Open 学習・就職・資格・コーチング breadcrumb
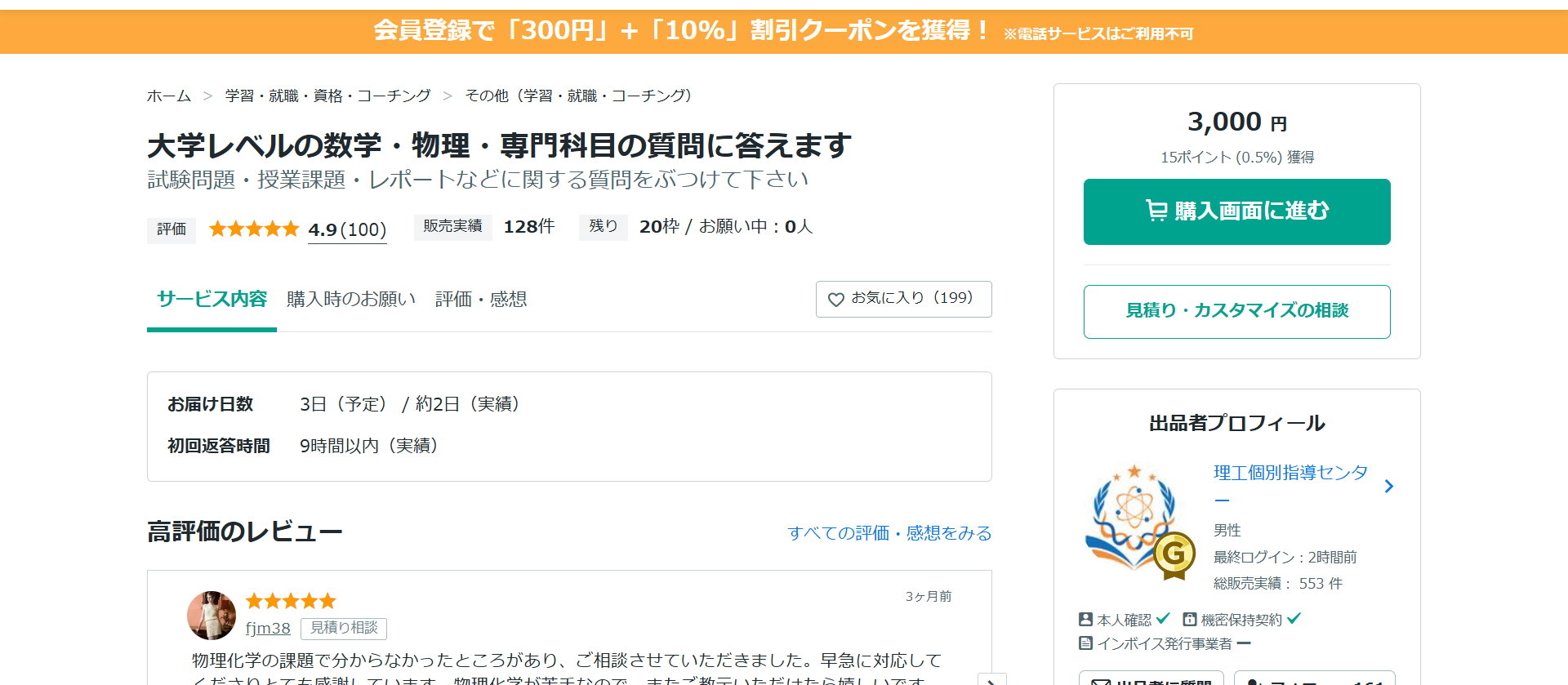The height and width of the screenshot is (685, 1568). coord(327,96)
